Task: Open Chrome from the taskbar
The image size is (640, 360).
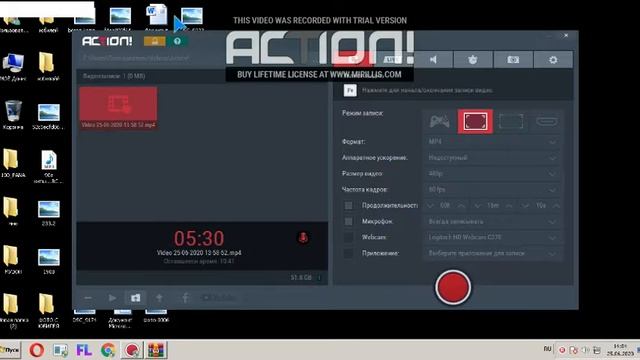Action: 108,350
